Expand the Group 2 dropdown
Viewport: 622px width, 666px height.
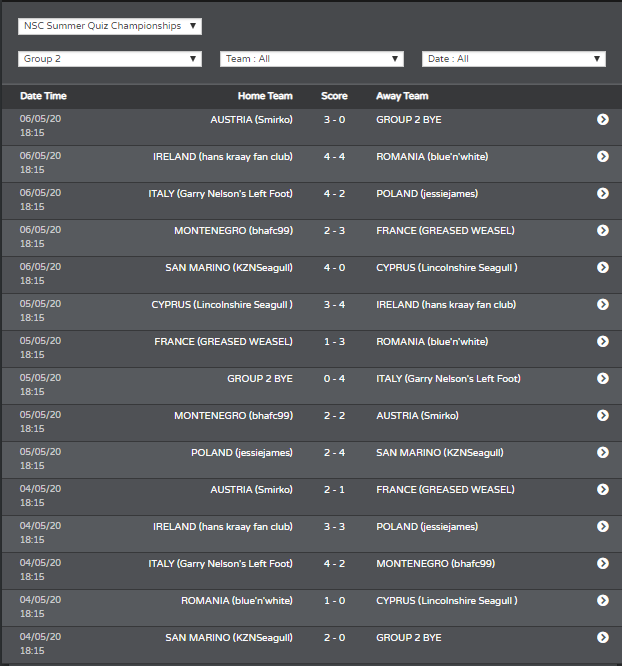(110, 59)
